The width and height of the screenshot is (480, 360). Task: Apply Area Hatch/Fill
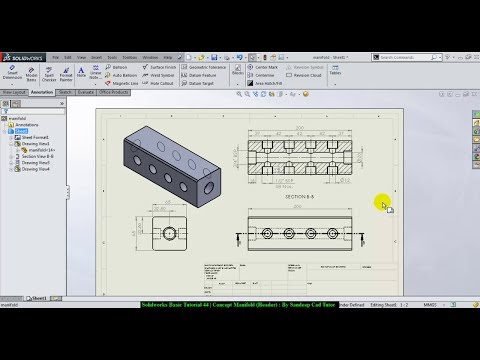pyautogui.click(x=265, y=83)
